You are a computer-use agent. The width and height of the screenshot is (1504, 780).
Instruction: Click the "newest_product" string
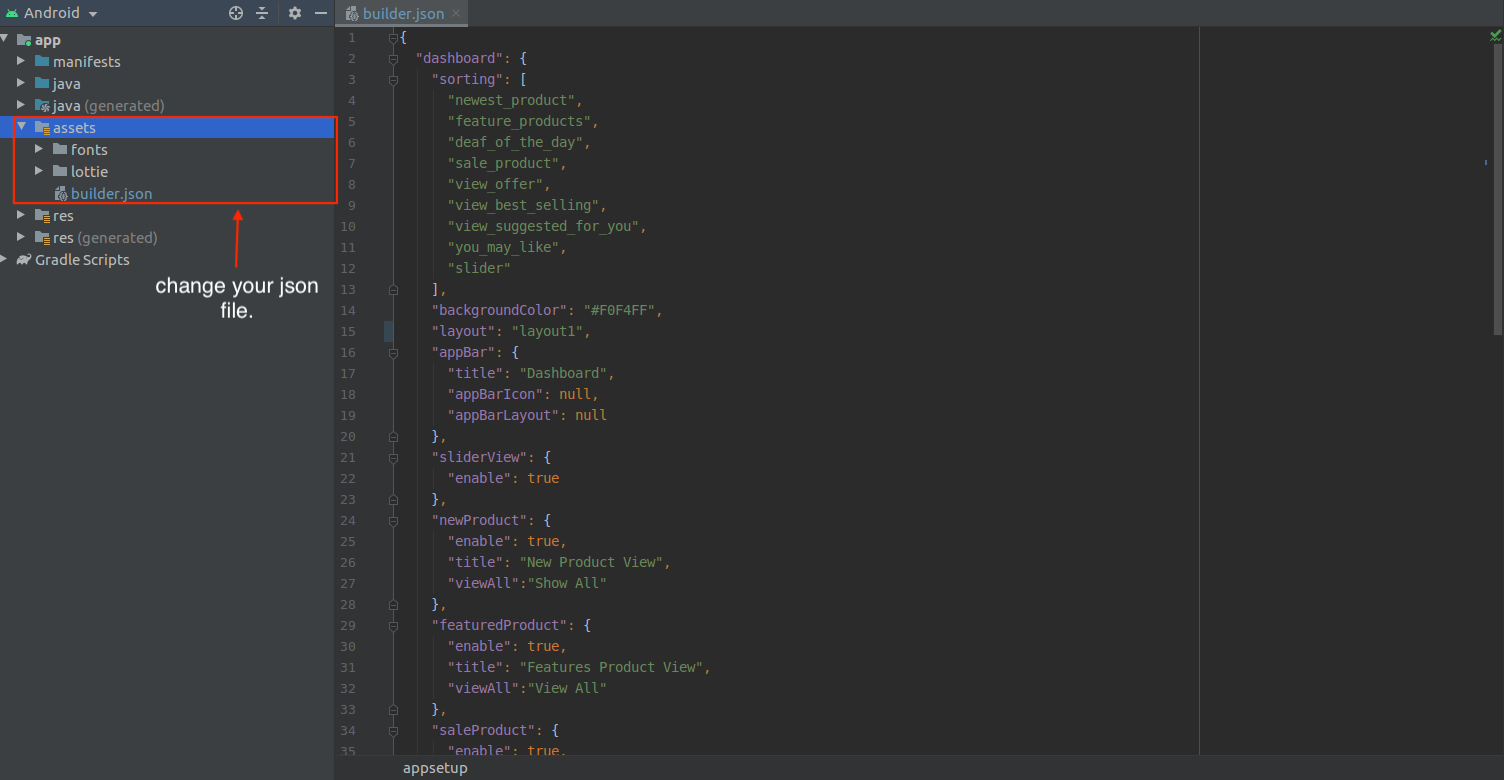point(511,100)
